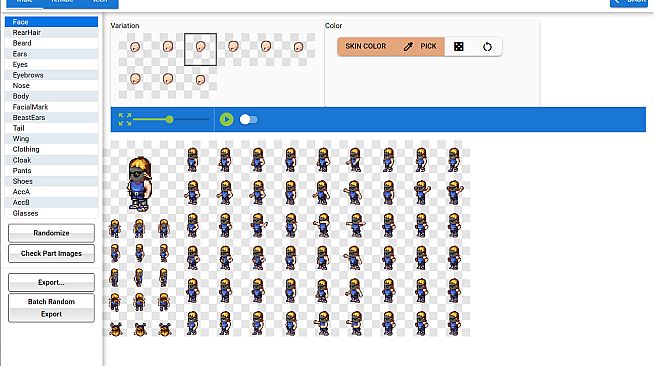The image size is (654, 366).
Task: Choose the first face variation in top row
Action: click(x=135, y=47)
